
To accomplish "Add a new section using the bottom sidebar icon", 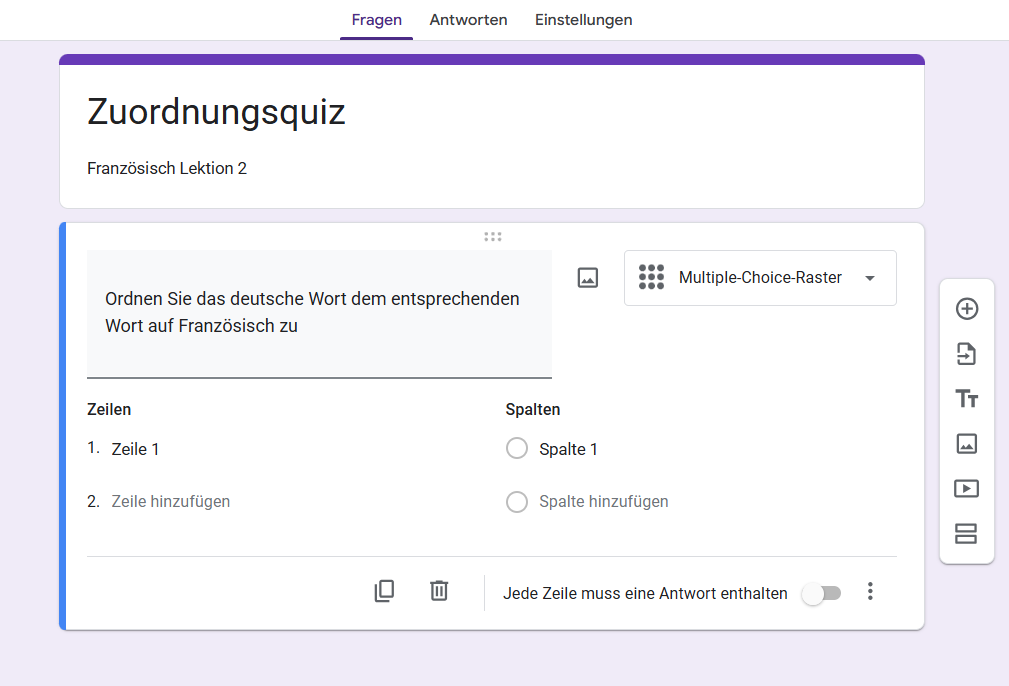I will pyautogui.click(x=966, y=534).
